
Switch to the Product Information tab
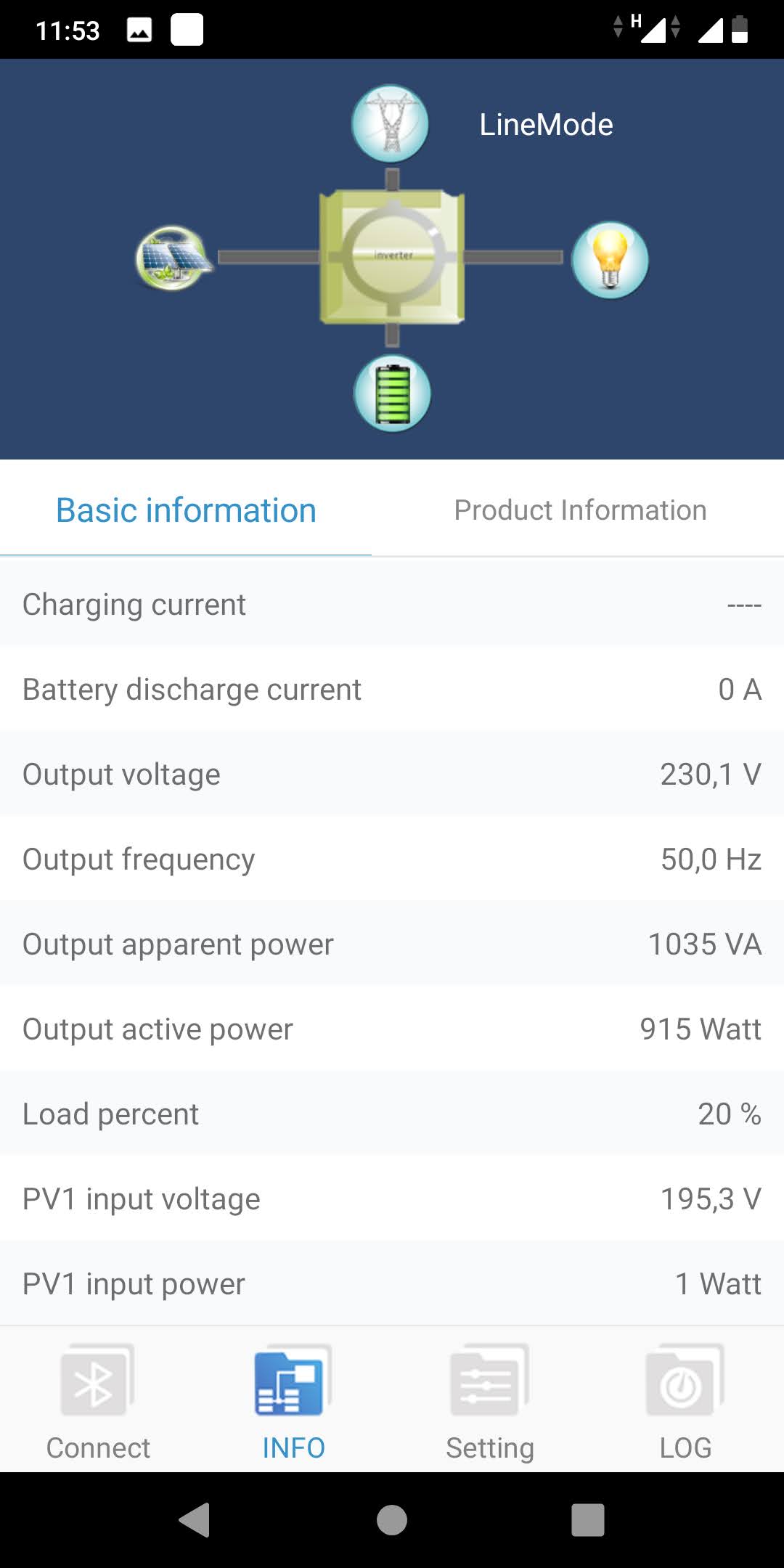pyautogui.click(x=580, y=510)
